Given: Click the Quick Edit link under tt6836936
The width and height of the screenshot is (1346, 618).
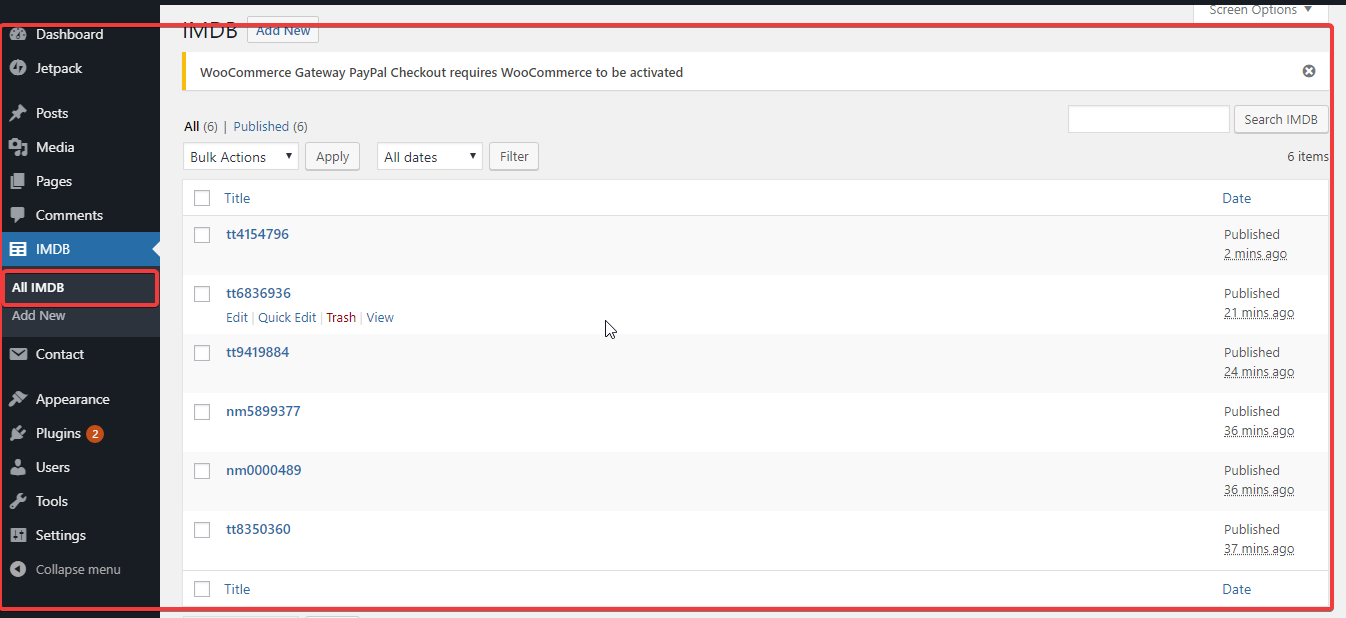Looking at the screenshot, I should pos(287,317).
